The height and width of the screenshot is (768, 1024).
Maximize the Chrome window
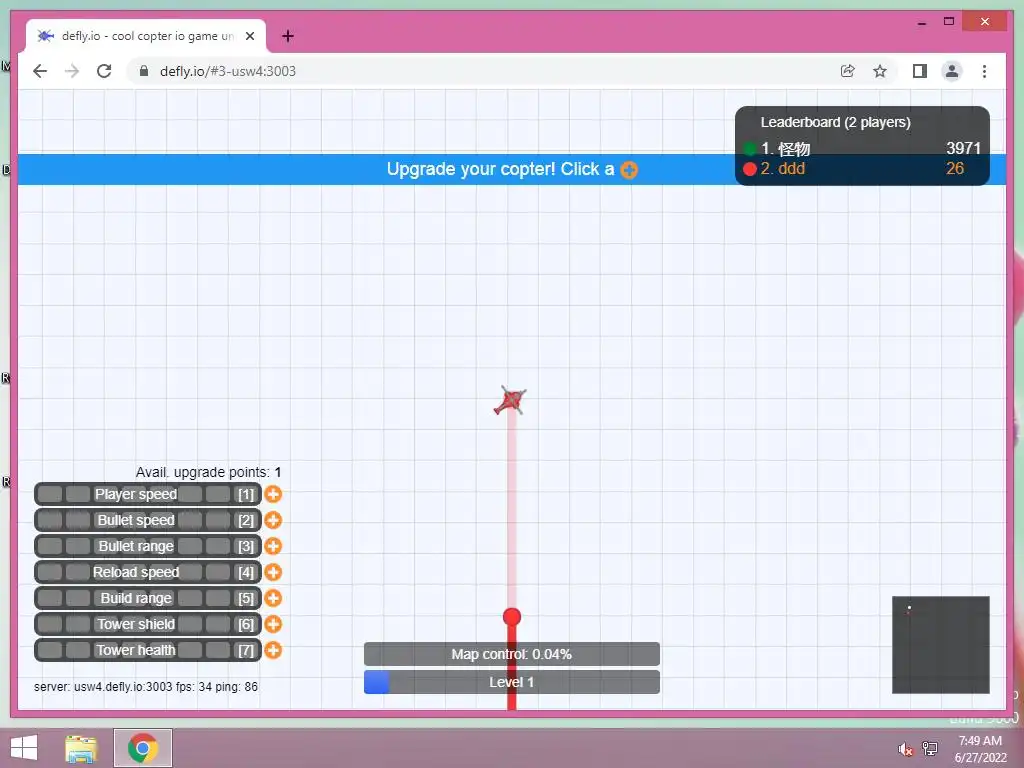(x=949, y=22)
